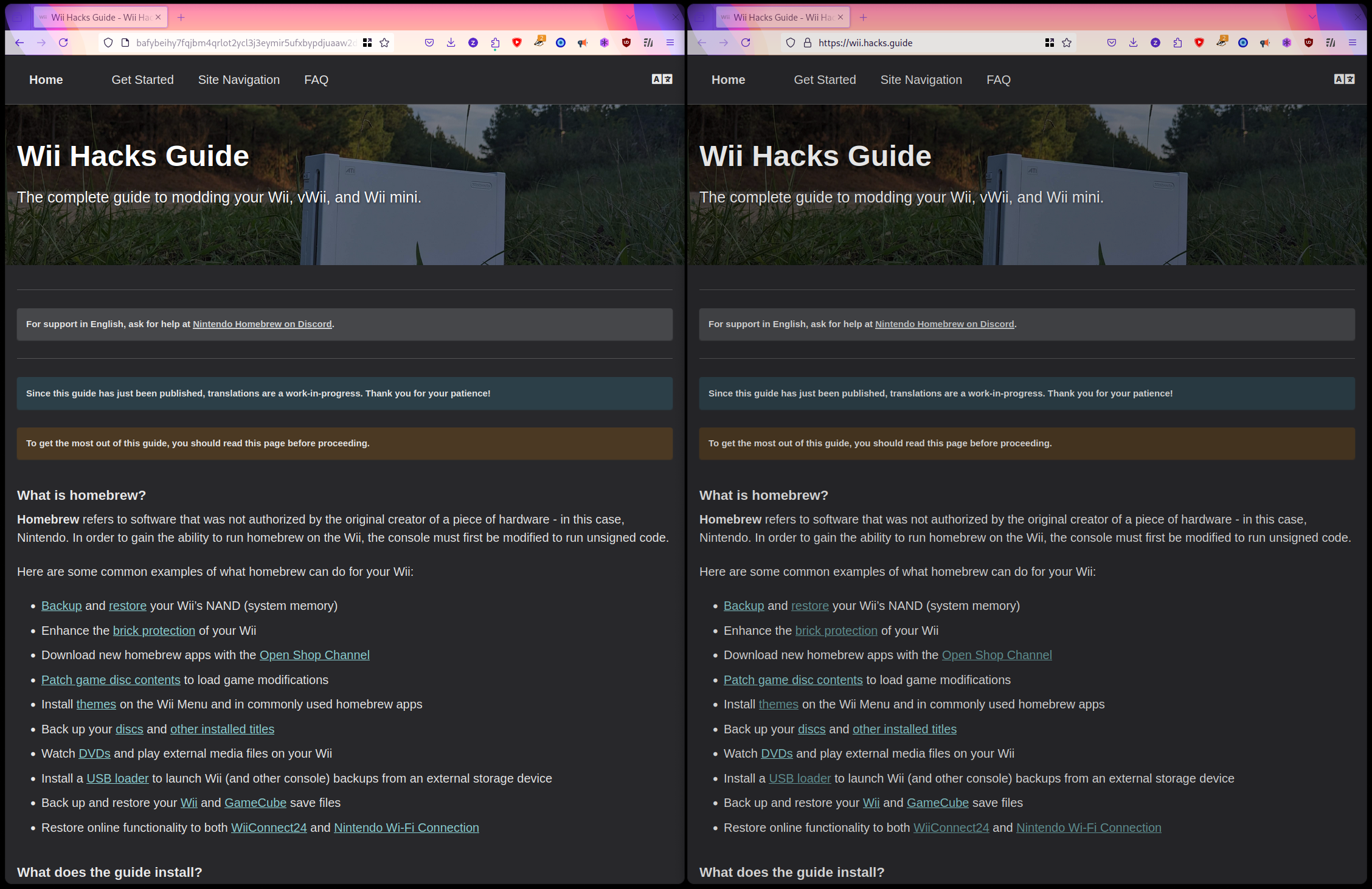Click the uBlock Origin shield in left window

click(x=626, y=43)
